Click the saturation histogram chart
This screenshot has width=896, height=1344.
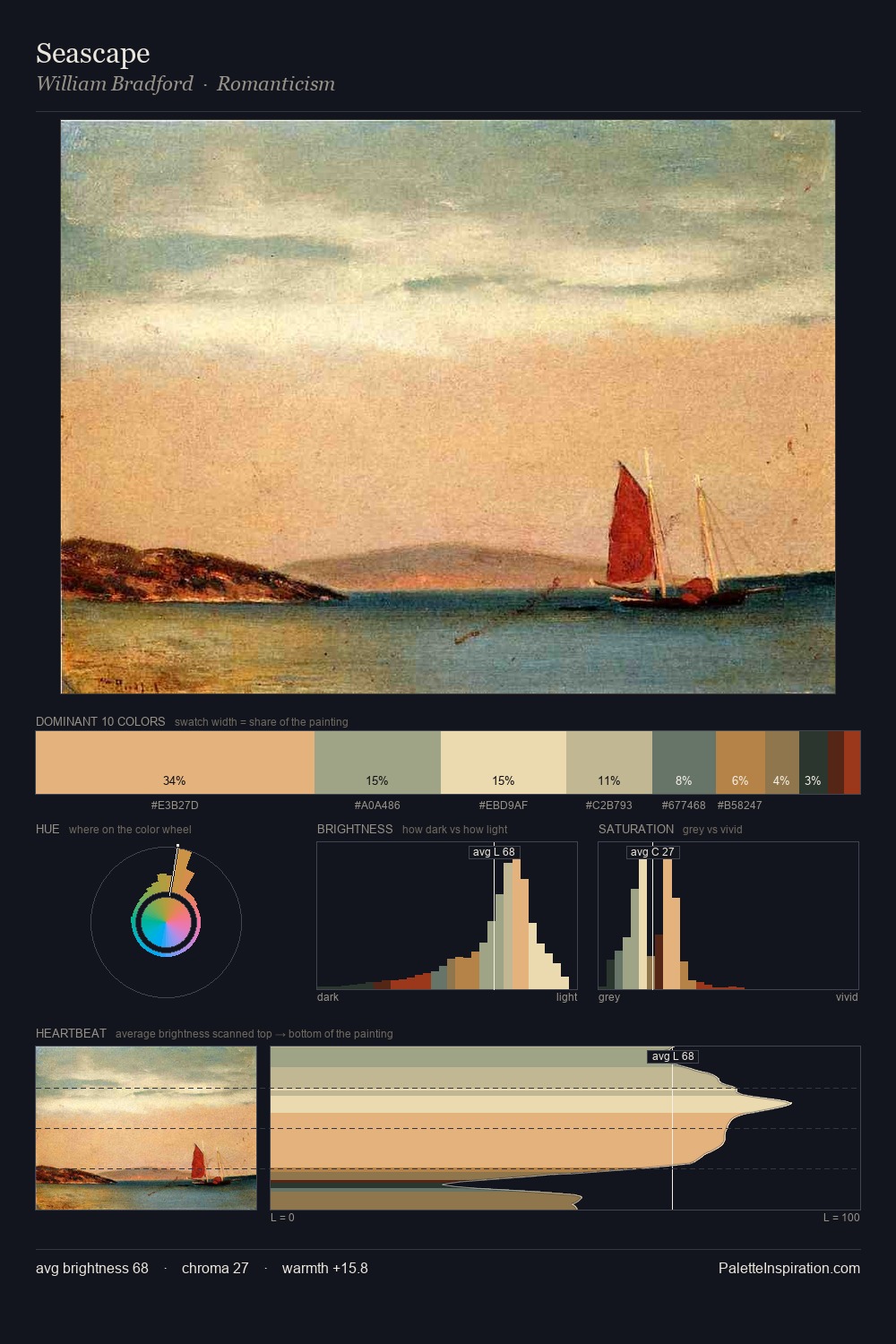tap(728, 916)
